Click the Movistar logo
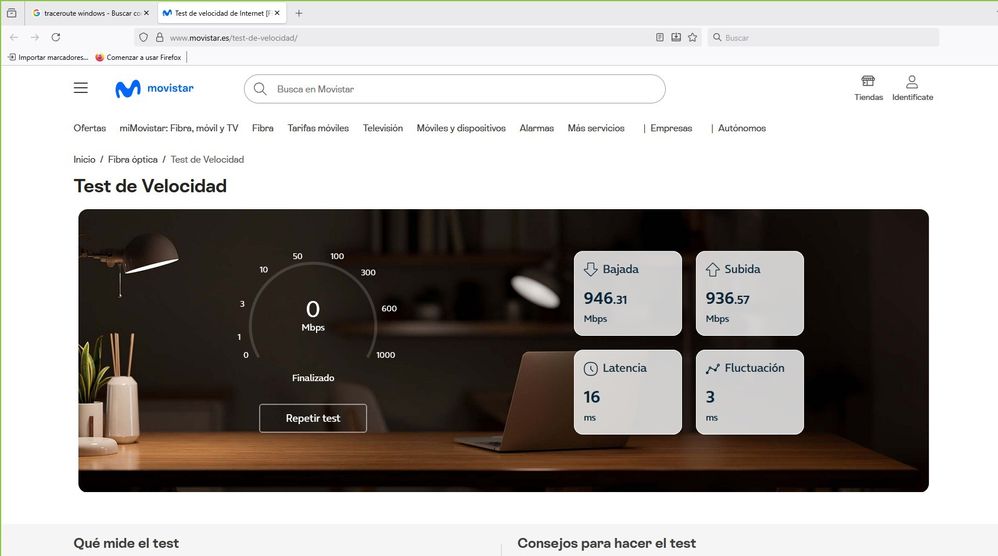Viewport: 998px width, 556px height. pyautogui.click(x=154, y=89)
